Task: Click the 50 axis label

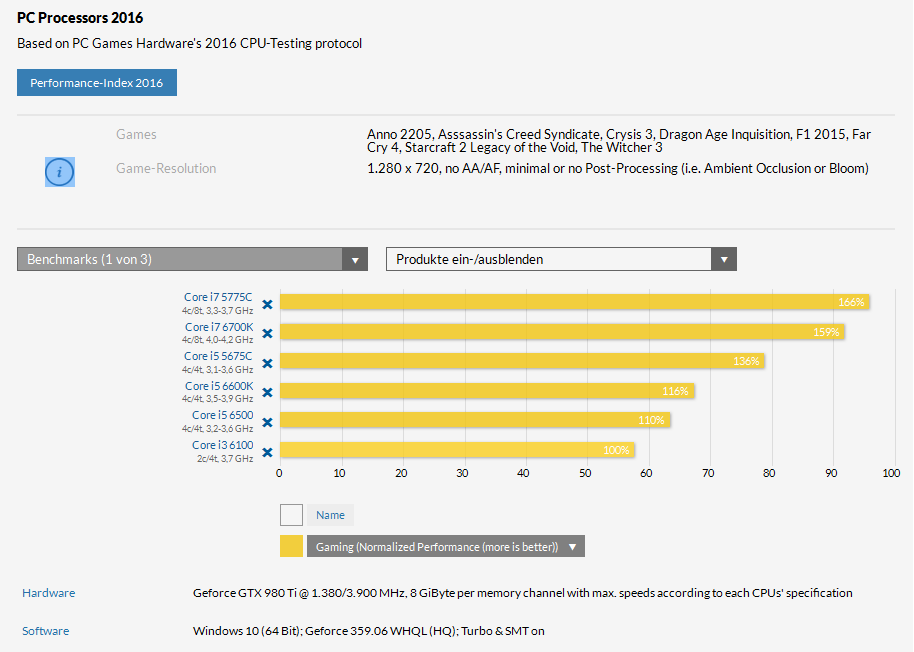Action: click(585, 473)
